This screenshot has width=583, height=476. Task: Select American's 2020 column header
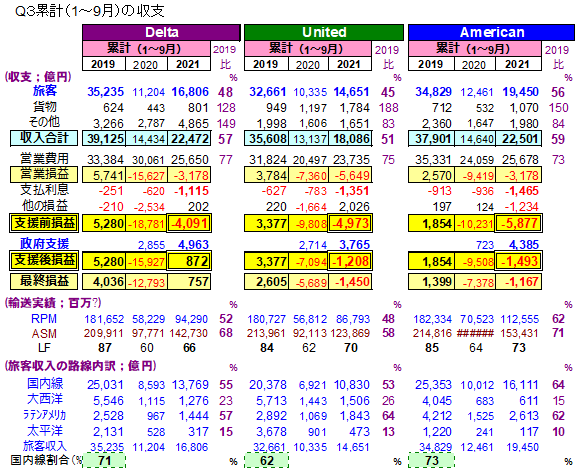coord(474,64)
